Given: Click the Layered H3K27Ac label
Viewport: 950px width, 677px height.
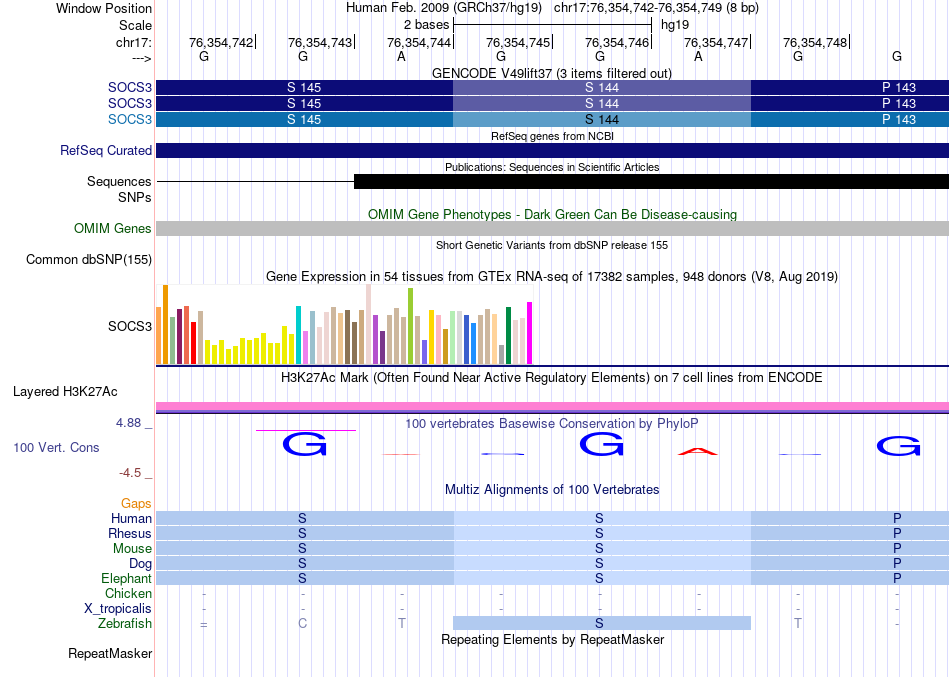Looking at the screenshot, I should (65, 392).
